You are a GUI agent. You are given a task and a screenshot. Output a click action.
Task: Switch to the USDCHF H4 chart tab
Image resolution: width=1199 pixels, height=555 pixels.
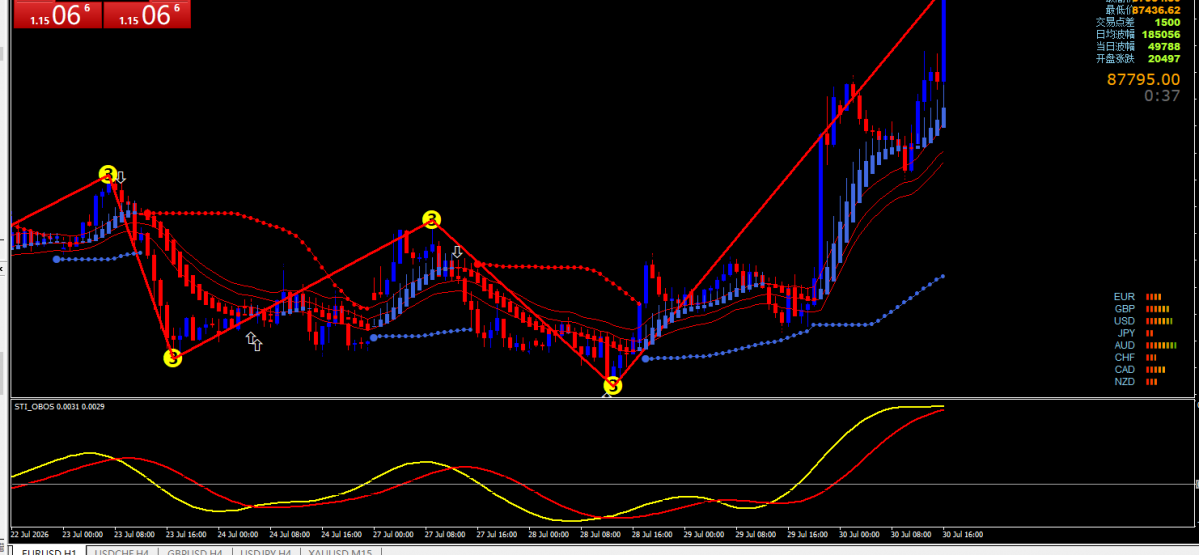click(x=121, y=551)
